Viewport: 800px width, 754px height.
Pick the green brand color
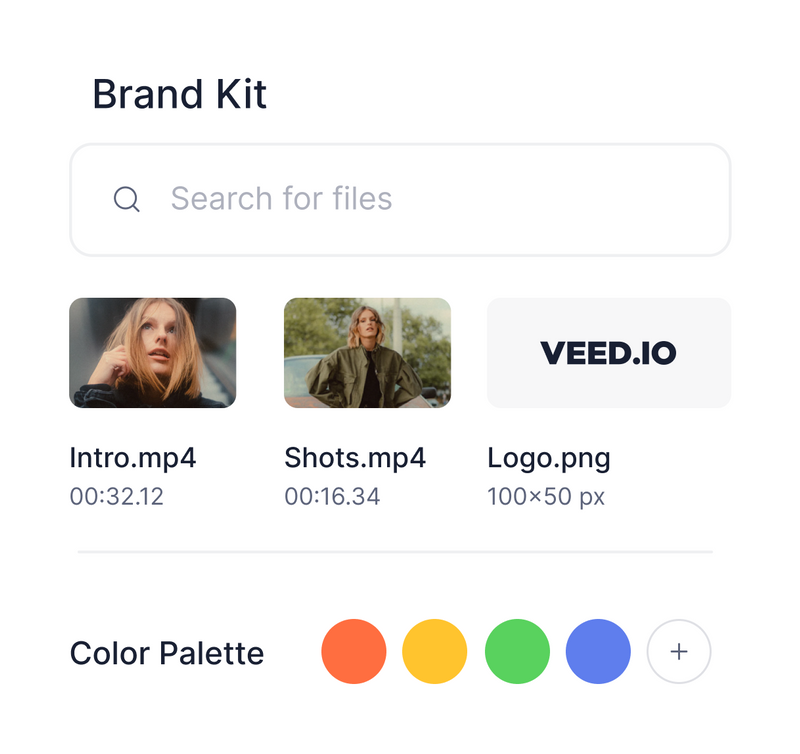(x=515, y=651)
